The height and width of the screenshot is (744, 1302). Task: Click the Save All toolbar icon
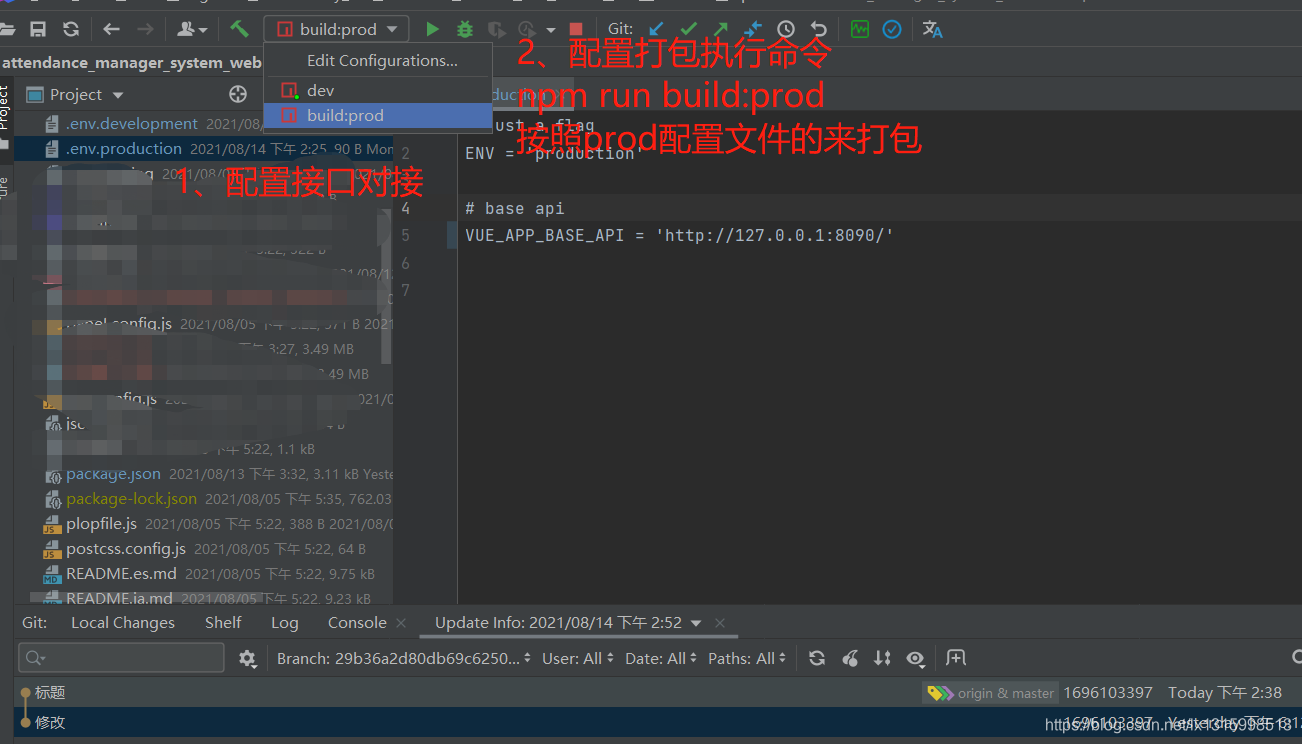tap(38, 29)
